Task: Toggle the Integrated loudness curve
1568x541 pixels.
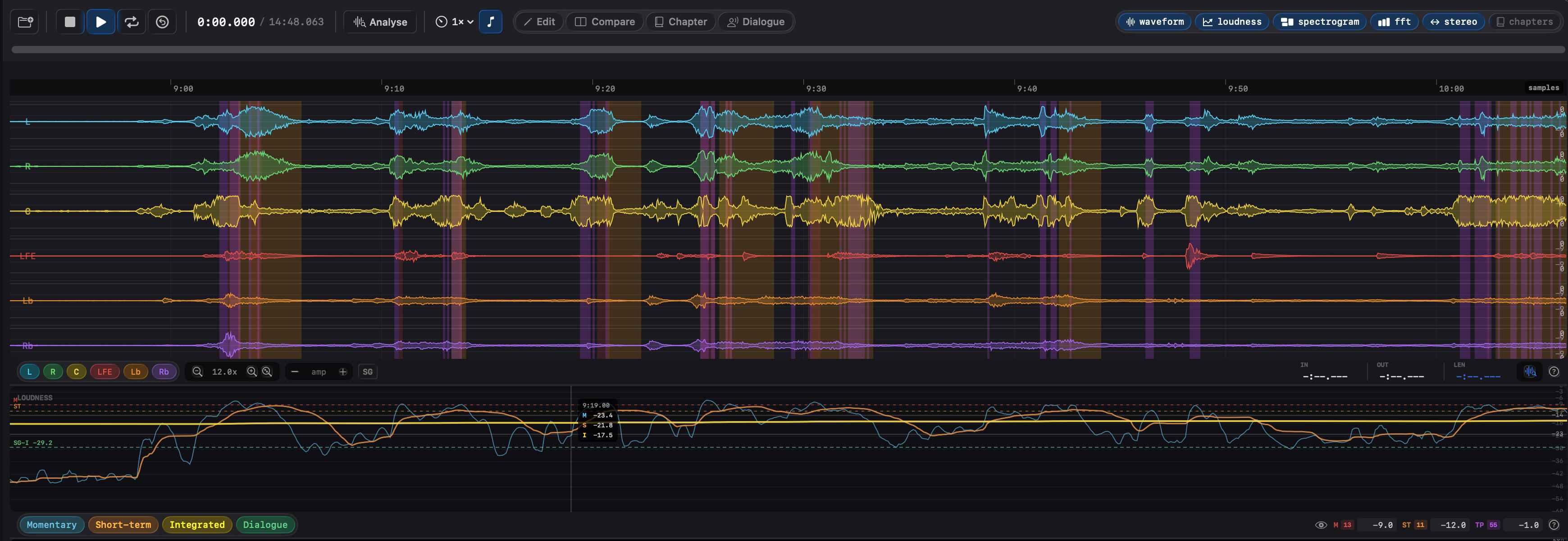Action: click(x=197, y=525)
